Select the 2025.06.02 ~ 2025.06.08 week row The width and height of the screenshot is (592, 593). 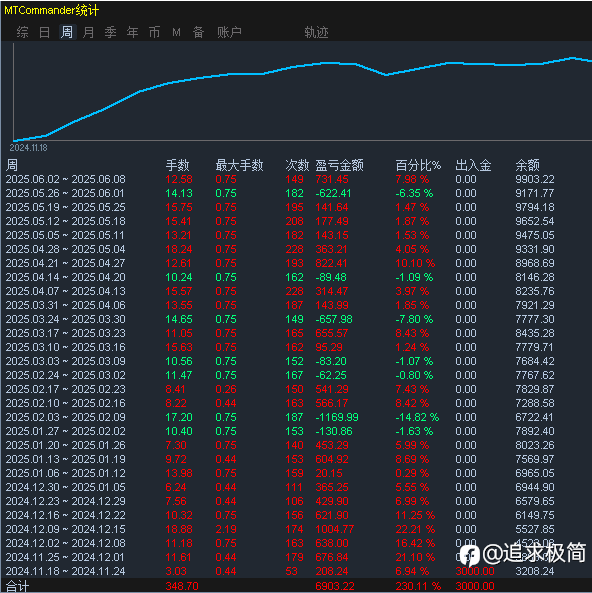click(x=296, y=179)
